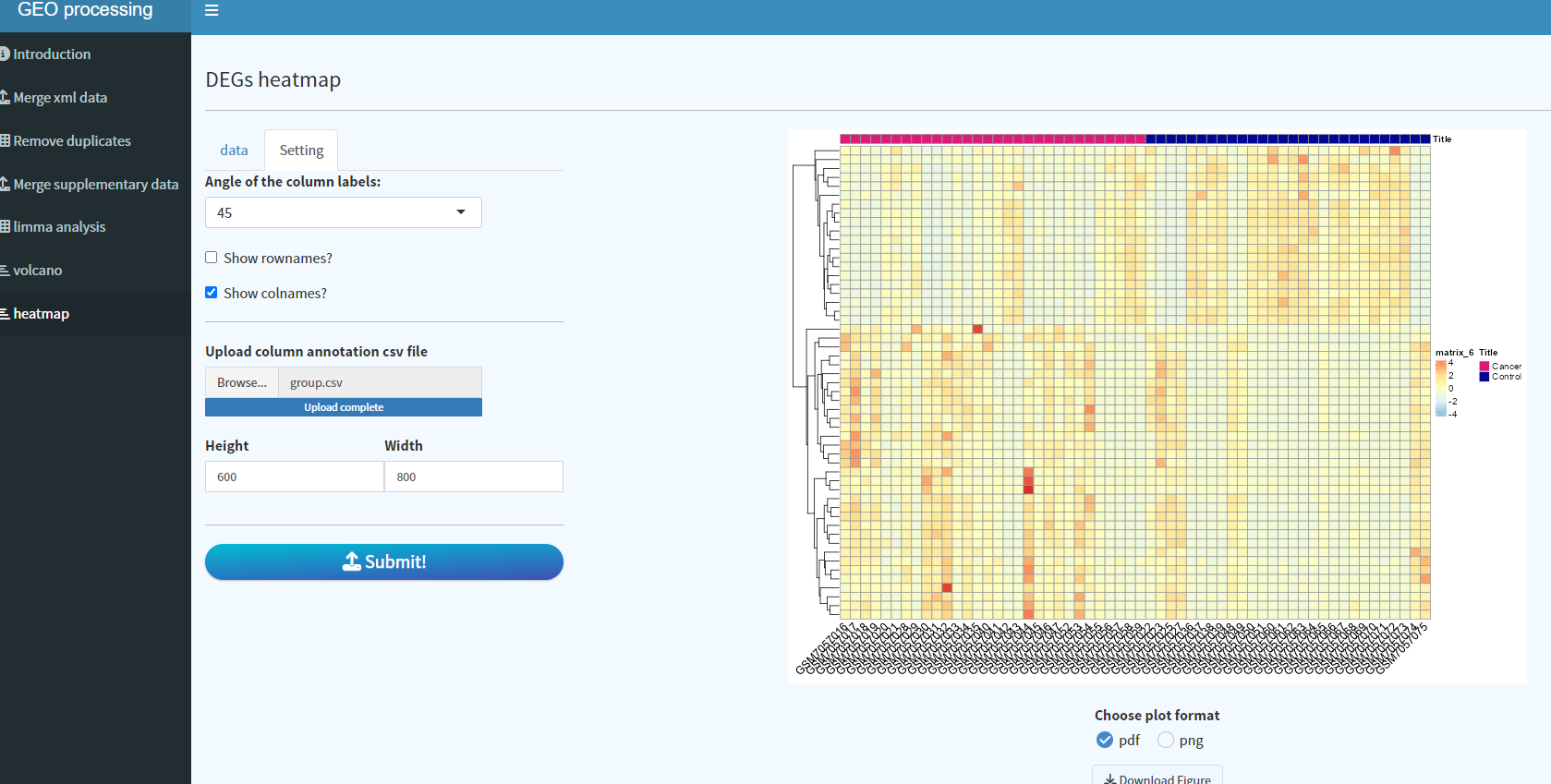Click the Height input field

[x=295, y=476]
